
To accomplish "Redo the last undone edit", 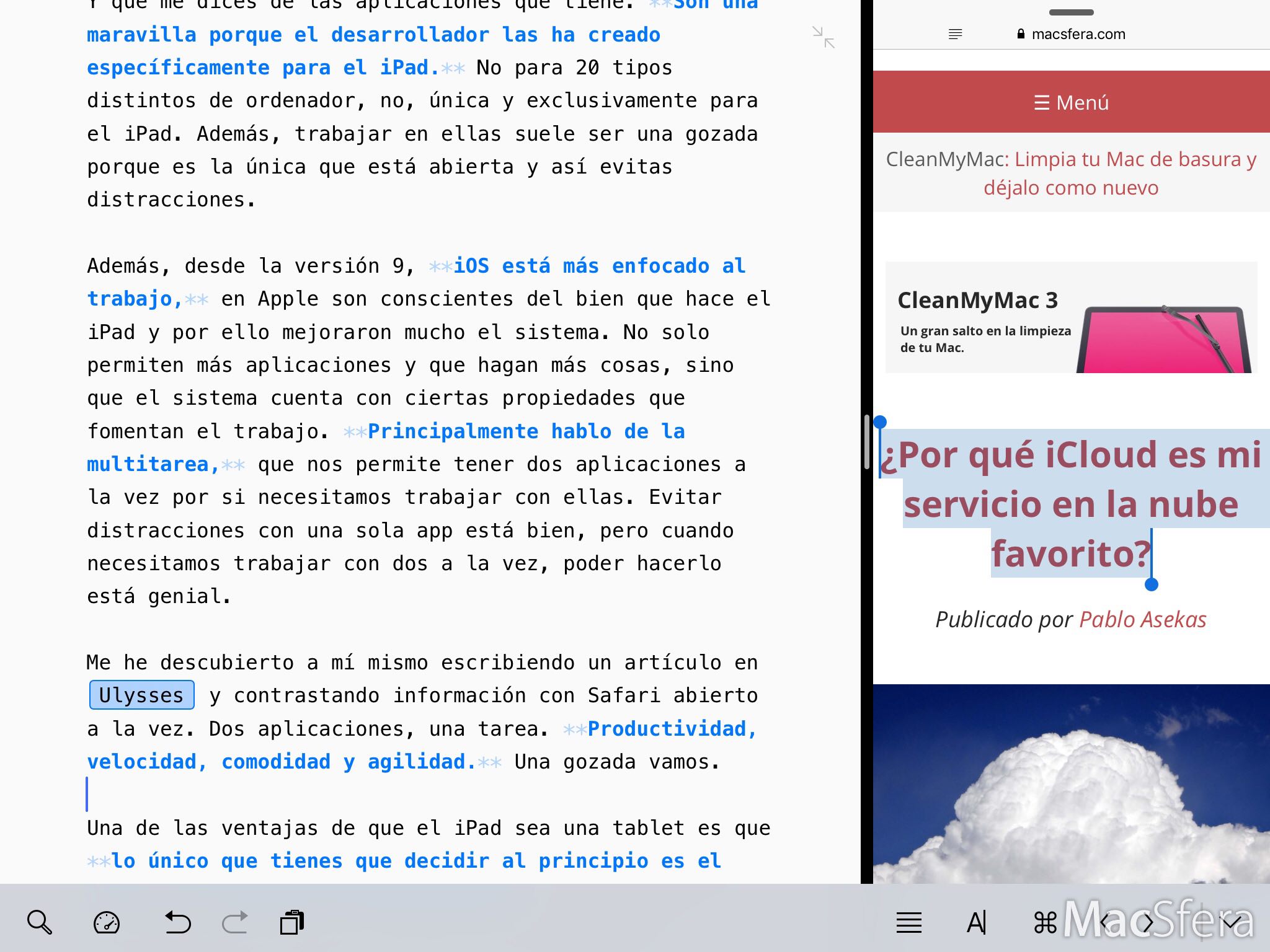I will click(x=235, y=922).
